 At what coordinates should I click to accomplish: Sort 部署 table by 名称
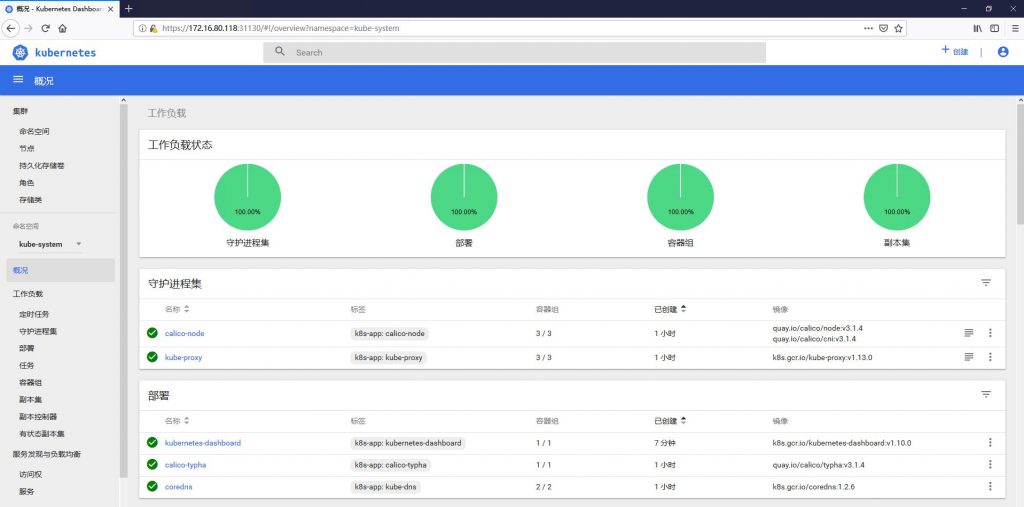coord(177,421)
